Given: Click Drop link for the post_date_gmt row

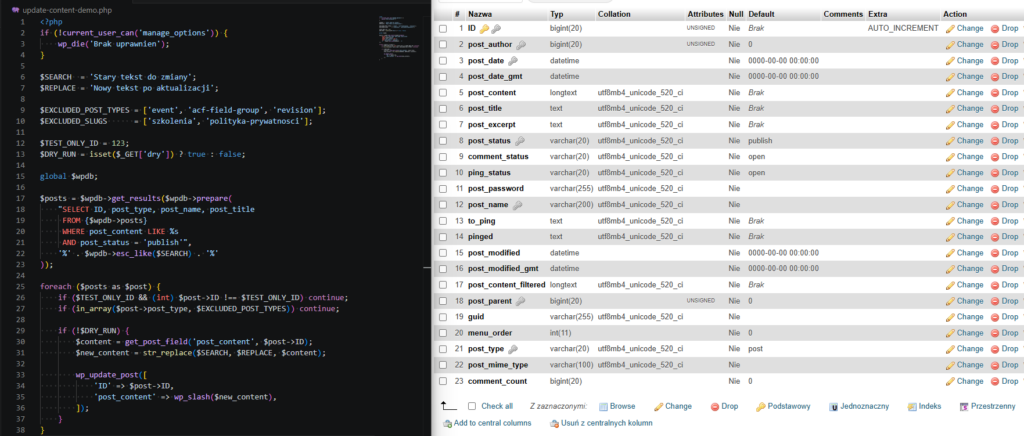Looking at the screenshot, I should tap(1010, 76).
